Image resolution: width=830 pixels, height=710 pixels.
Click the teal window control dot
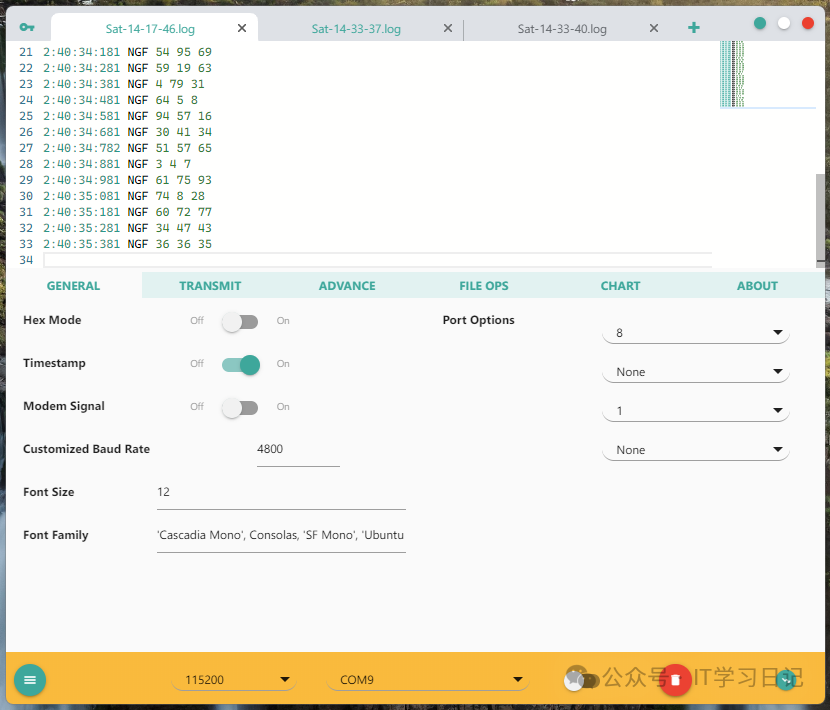(x=760, y=23)
